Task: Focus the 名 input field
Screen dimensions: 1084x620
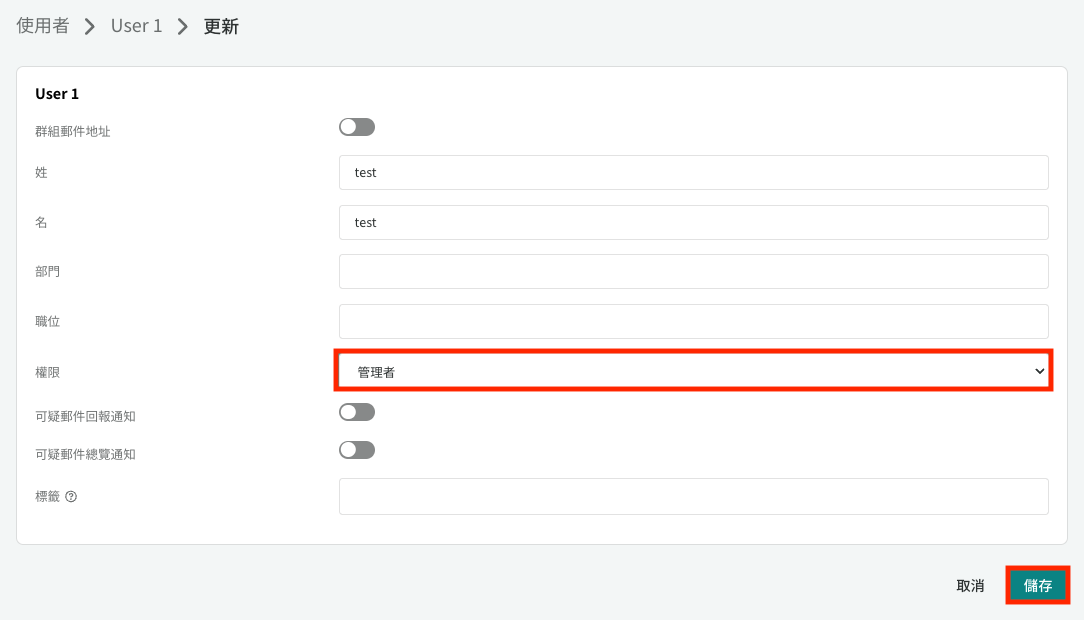Action: [693, 222]
